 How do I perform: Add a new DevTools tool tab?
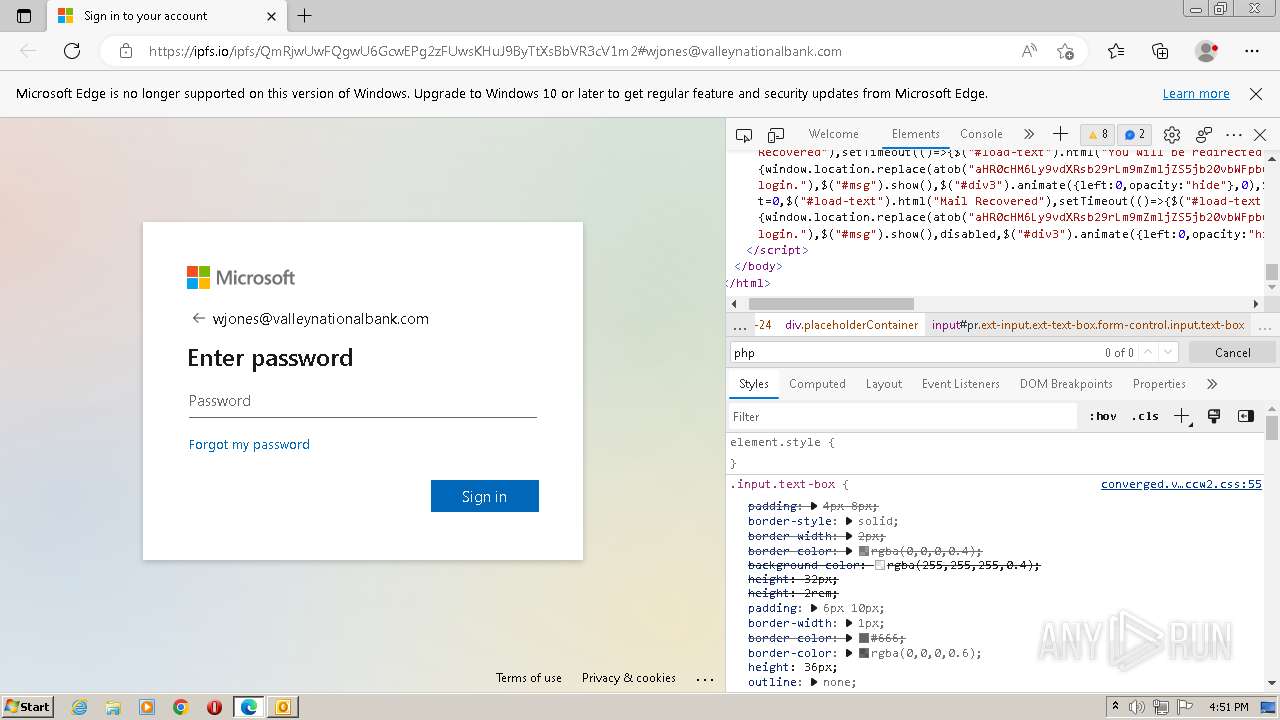coord(1060,134)
